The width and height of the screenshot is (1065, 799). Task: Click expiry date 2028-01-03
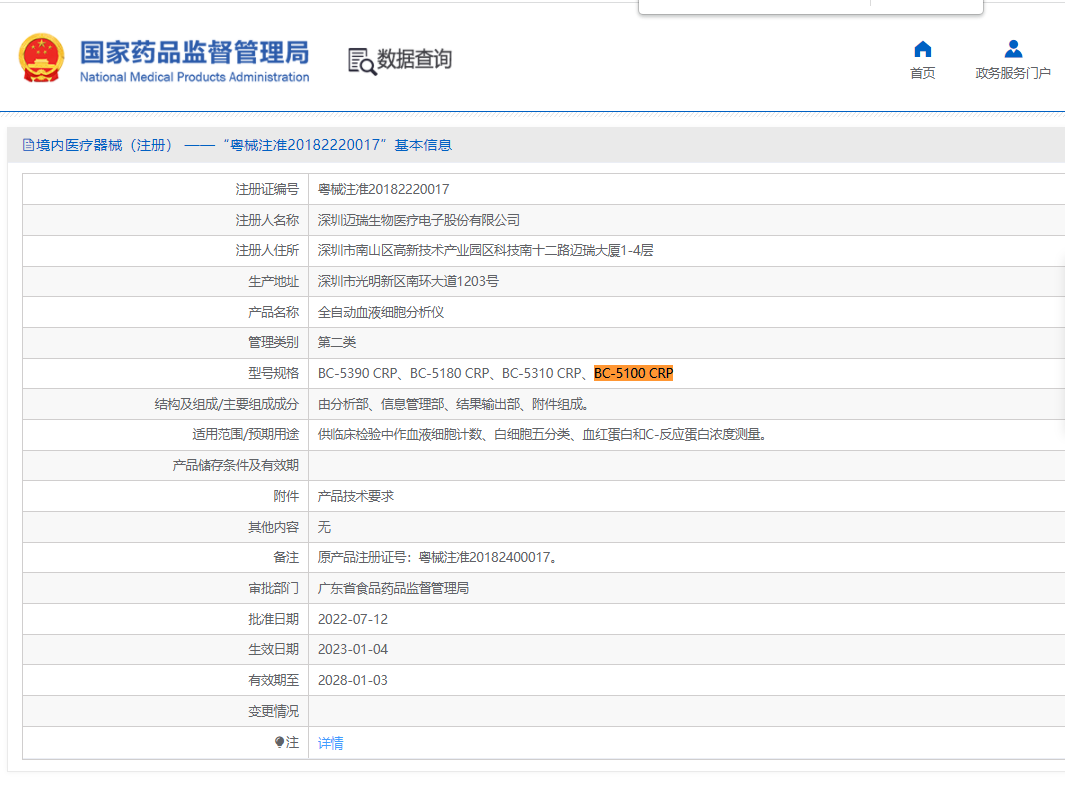(353, 680)
